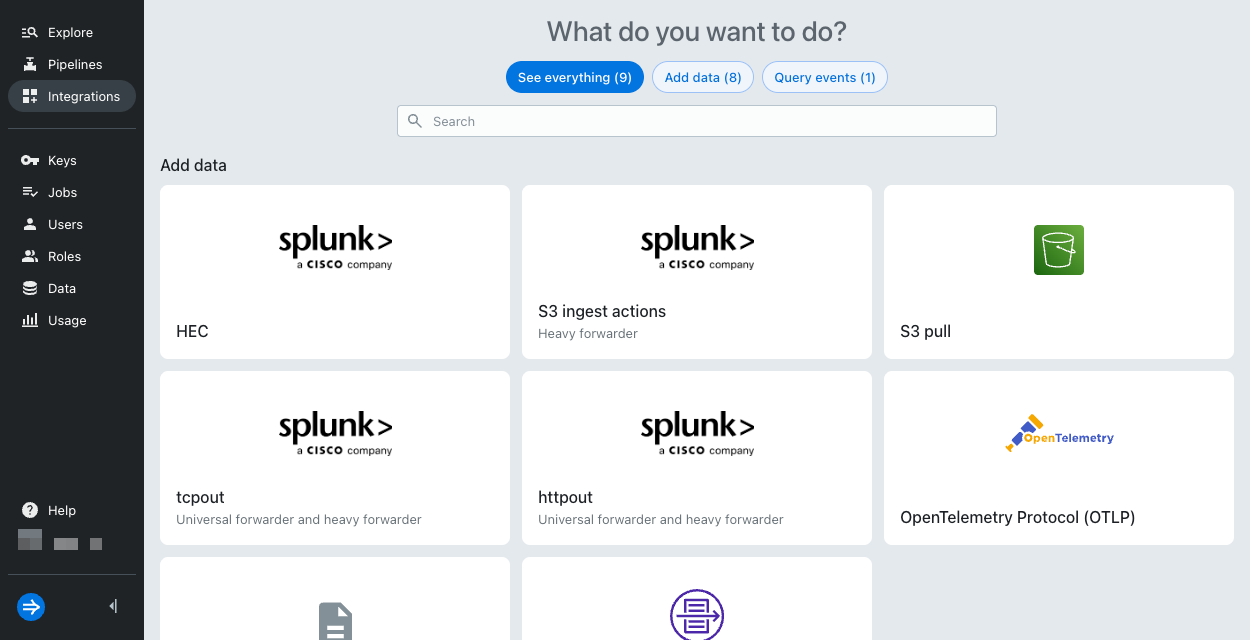Click the Splunk logo on httpout card
The width and height of the screenshot is (1250, 640).
[697, 434]
